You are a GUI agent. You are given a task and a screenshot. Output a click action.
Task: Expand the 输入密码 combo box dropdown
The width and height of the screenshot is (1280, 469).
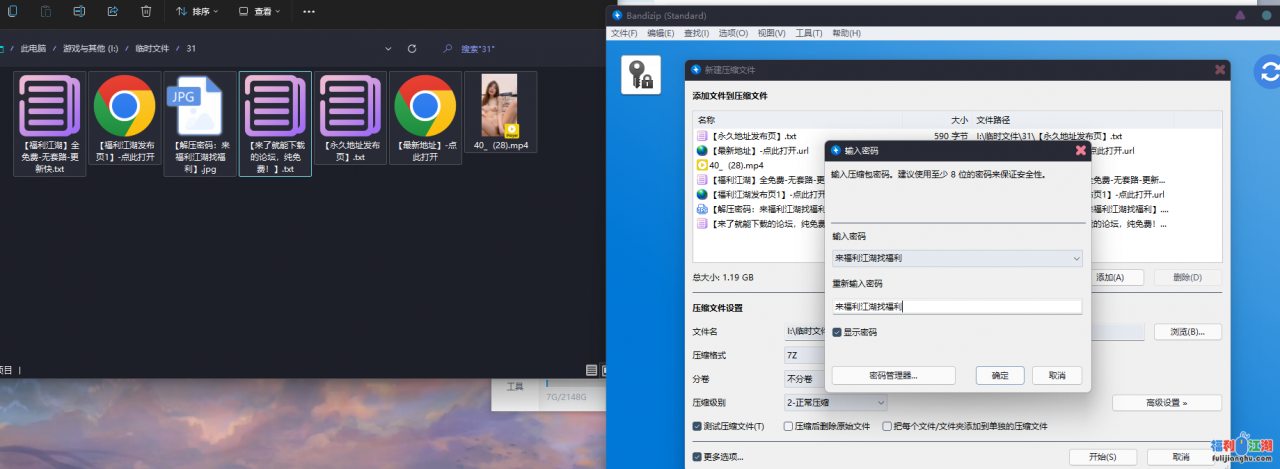click(x=1075, y=259)
